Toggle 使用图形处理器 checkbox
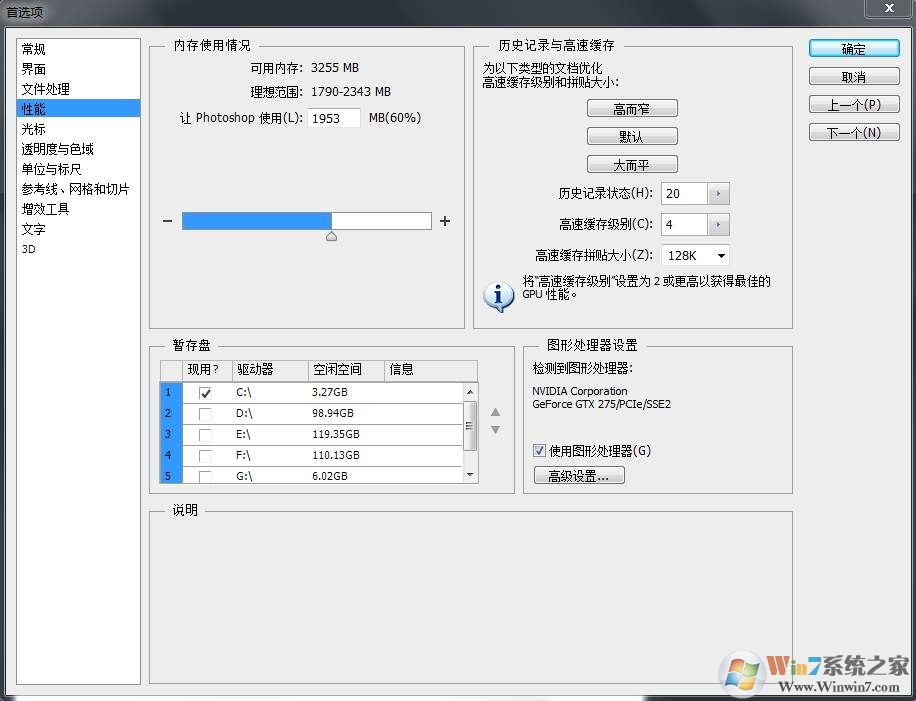 (x=540, y=451)
